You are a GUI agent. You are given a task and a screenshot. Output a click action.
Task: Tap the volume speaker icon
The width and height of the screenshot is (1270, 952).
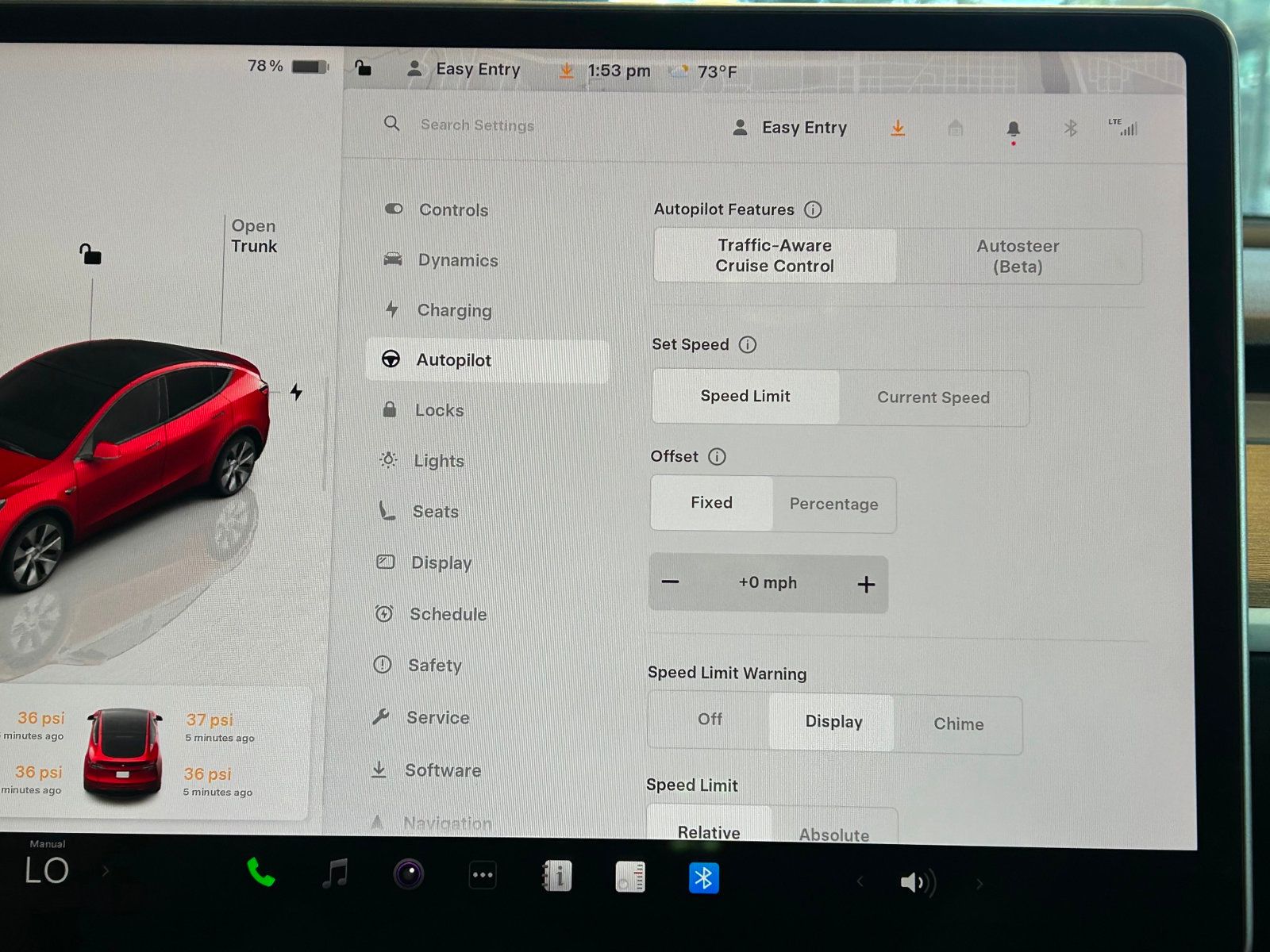tap(917, 882)
